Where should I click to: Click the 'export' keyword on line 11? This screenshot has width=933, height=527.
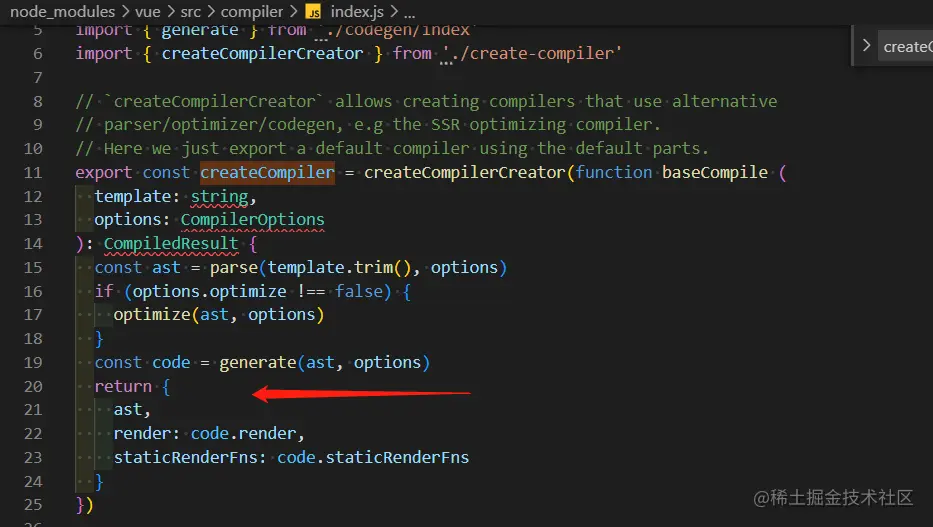point(104,172)
